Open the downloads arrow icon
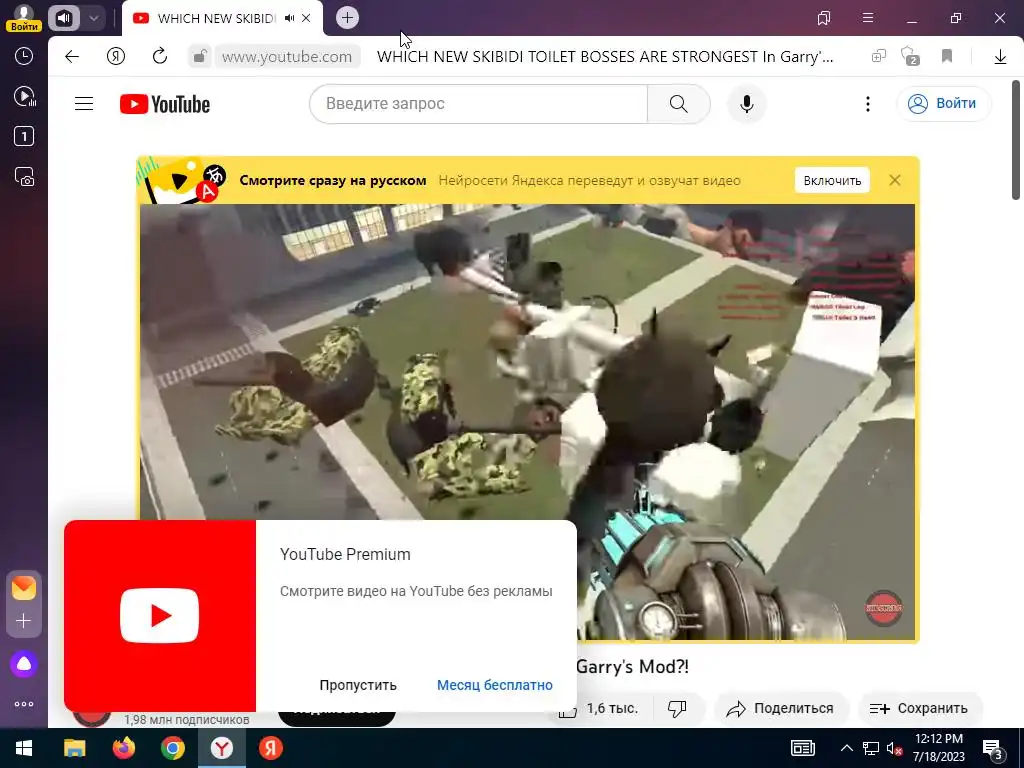The width and height of the screenshot is (1024, 768). coord(1000,57)
